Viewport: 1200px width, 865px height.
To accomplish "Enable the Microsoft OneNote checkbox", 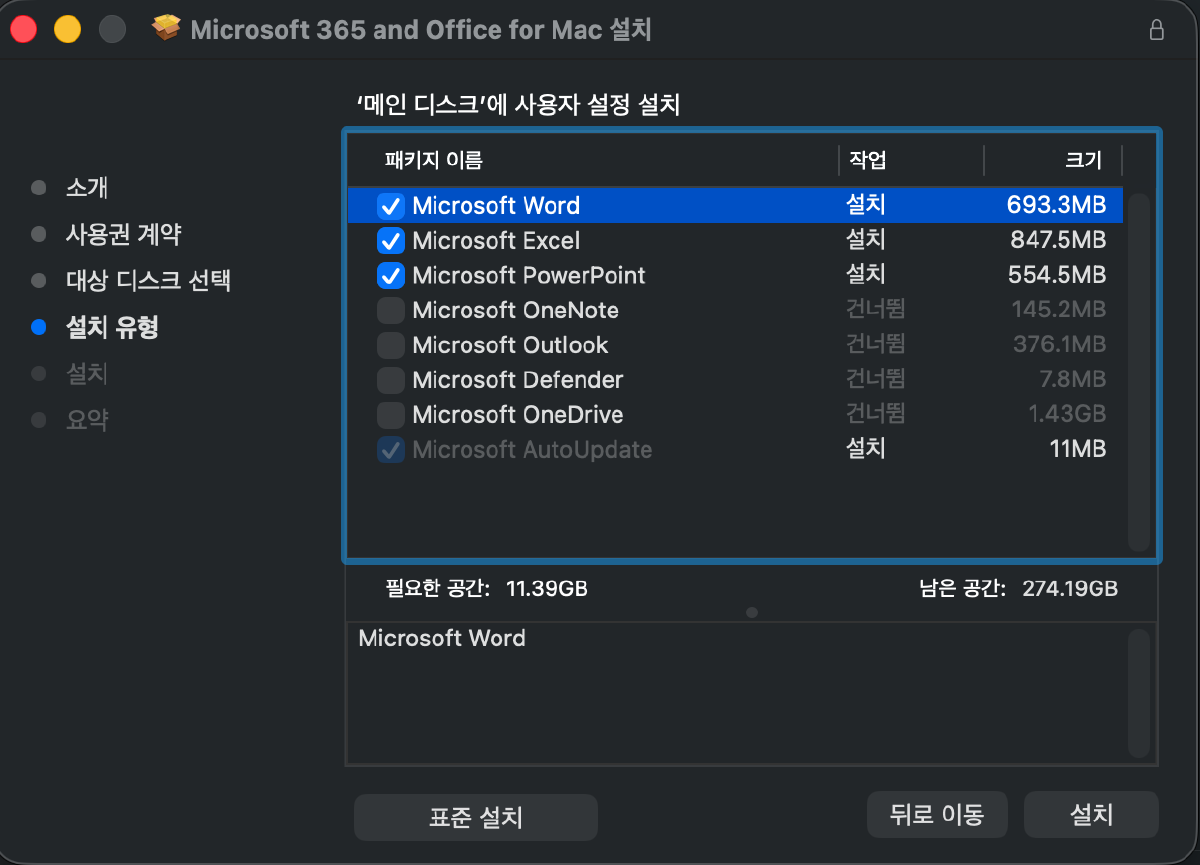I will [391, 310].
